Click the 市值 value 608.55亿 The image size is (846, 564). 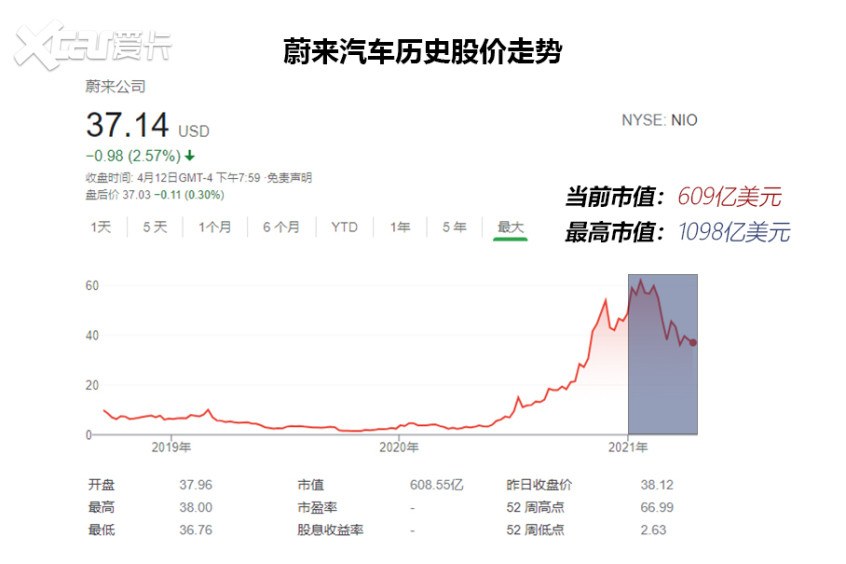click(436, 485)
